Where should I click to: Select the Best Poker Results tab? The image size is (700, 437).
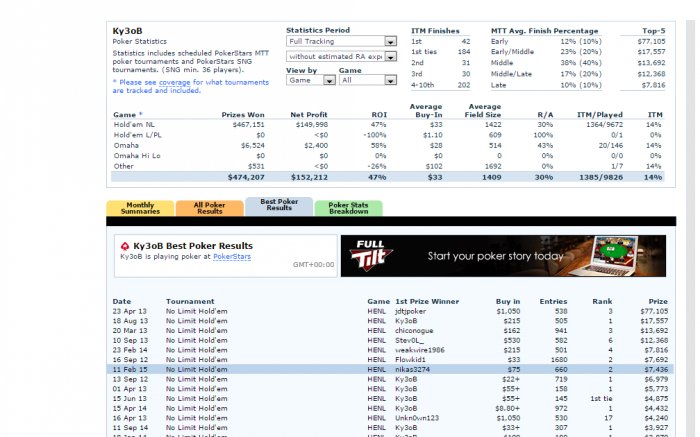[279, 205]
